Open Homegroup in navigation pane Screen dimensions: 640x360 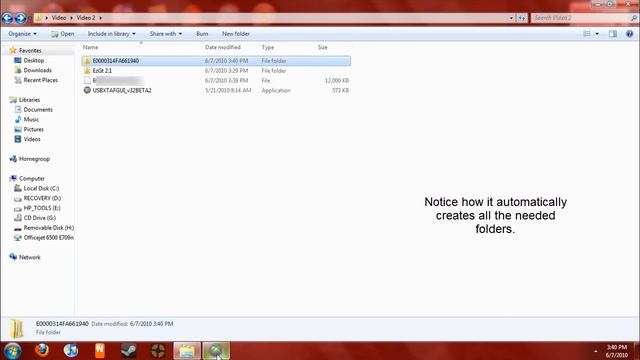click(x=34, y=159)
